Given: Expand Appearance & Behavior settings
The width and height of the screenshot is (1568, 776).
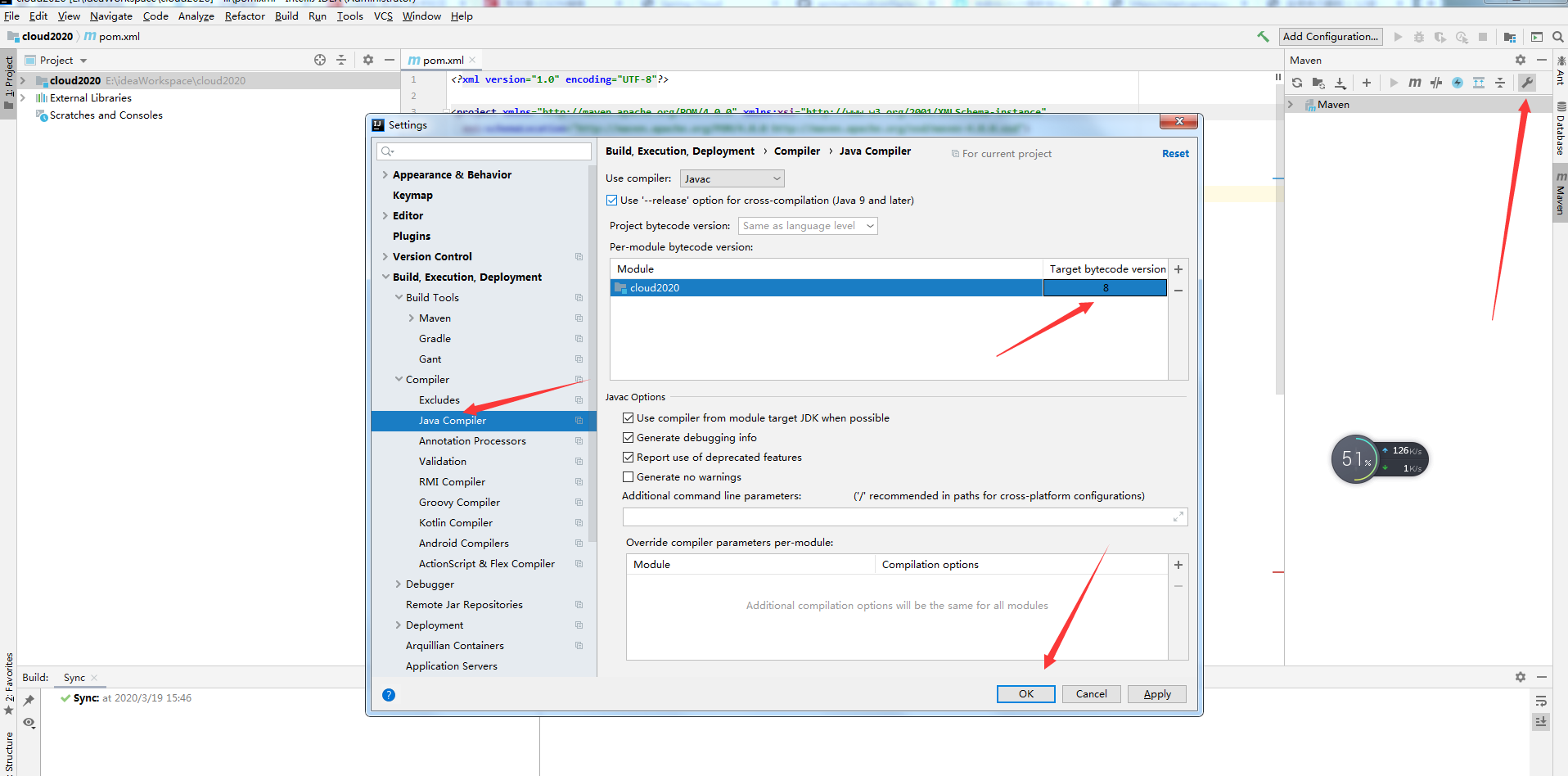Looking at the screenshot, I should pos(385,175).
